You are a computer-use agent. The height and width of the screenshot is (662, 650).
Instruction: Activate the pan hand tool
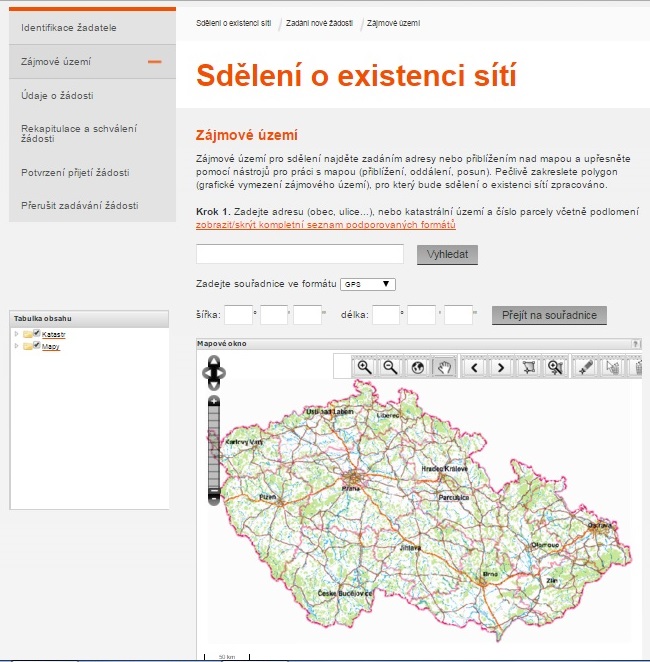[x=443, y=367]
